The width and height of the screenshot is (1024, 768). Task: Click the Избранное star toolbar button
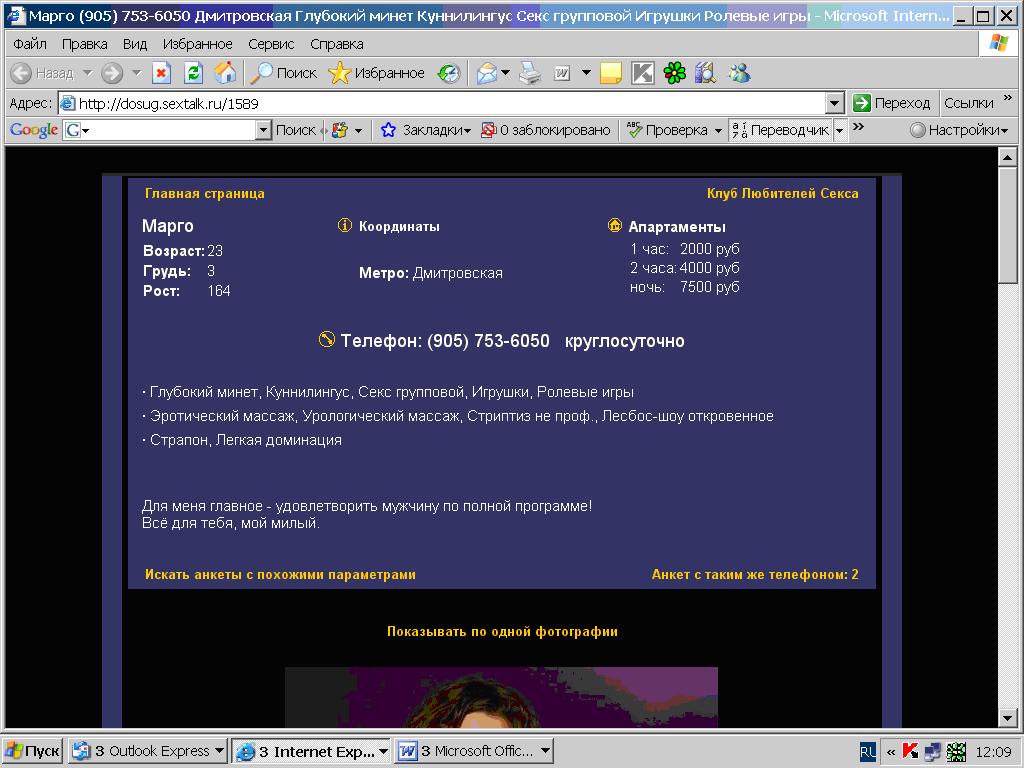click(377, 73)
